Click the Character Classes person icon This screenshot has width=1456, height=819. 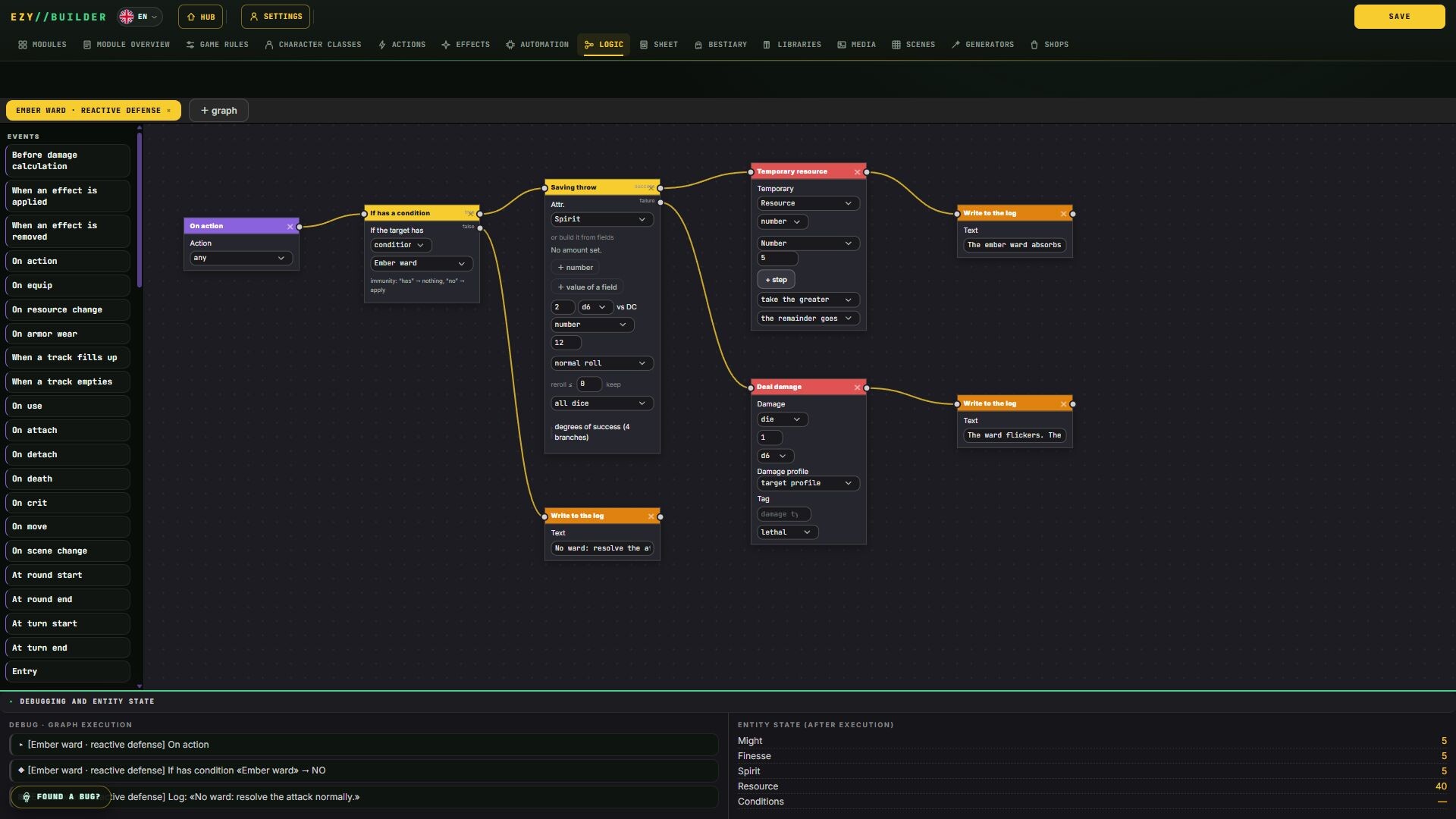tap(269, 45)
